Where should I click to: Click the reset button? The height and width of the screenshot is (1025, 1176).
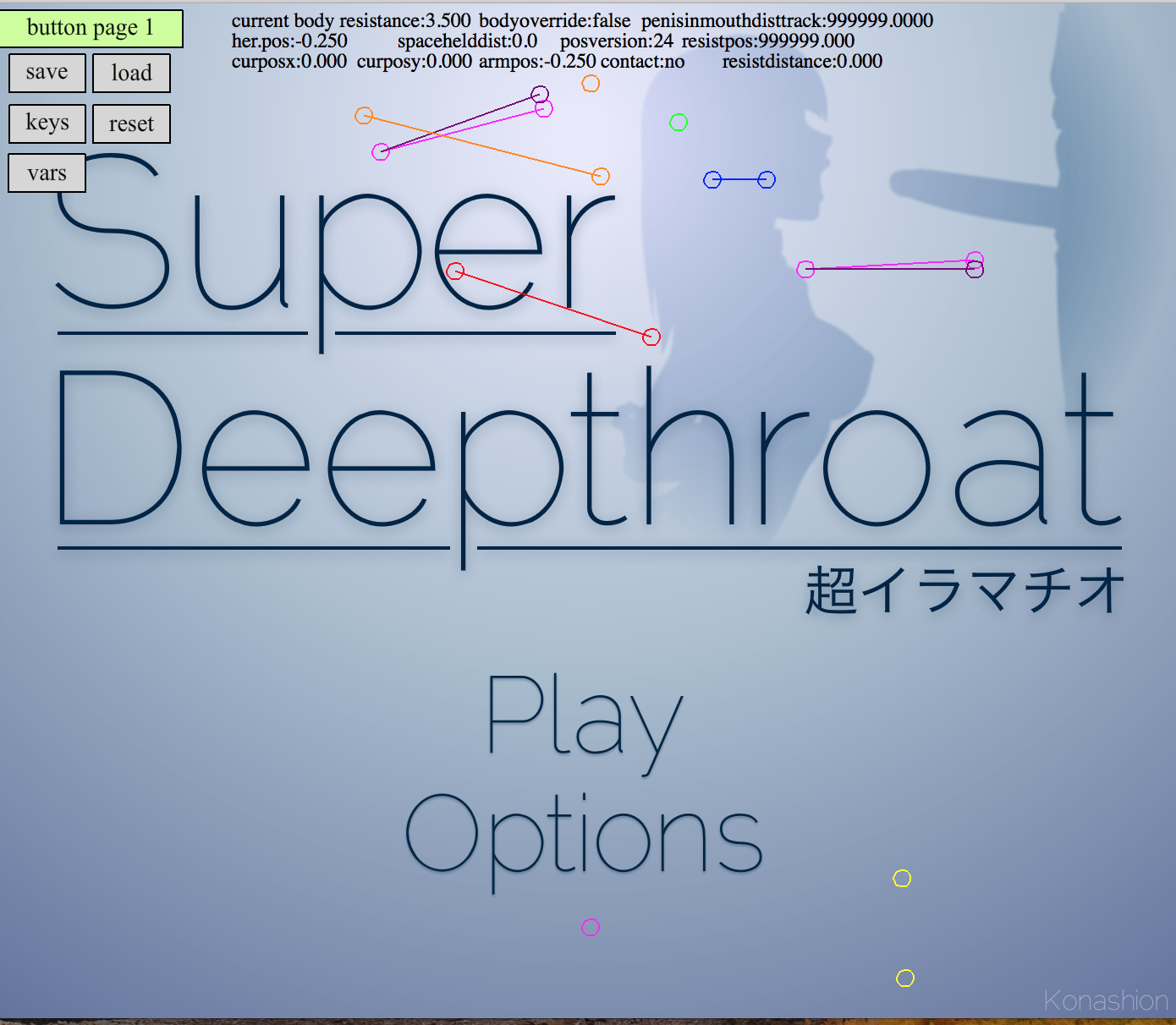click(131, 124)
